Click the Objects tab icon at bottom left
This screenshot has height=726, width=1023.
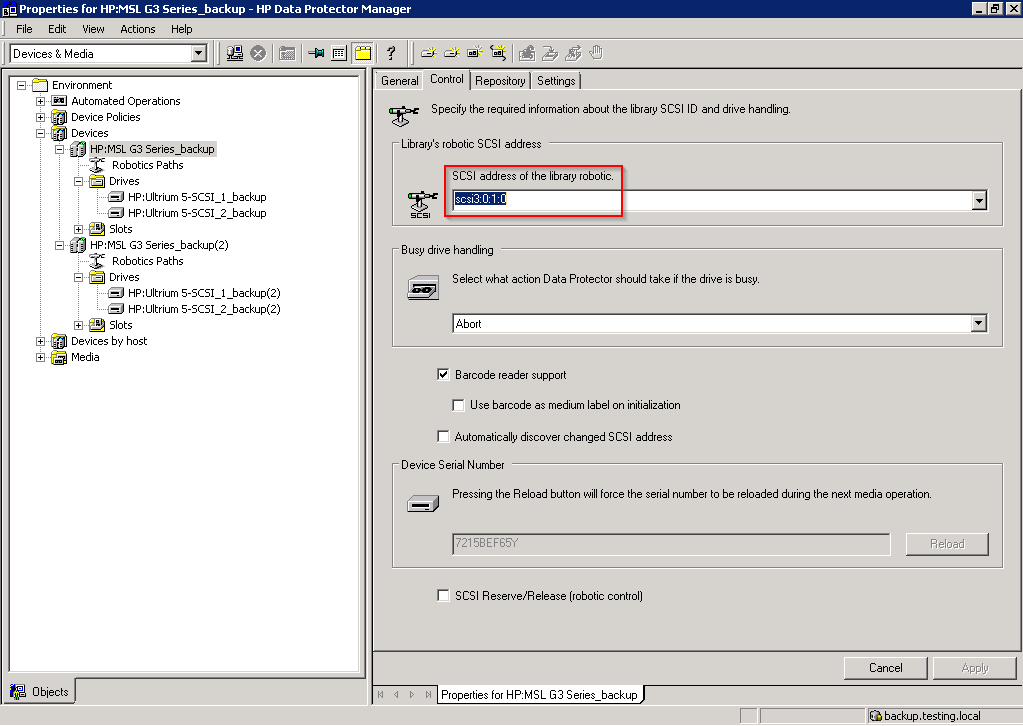[x=18, y=691]
